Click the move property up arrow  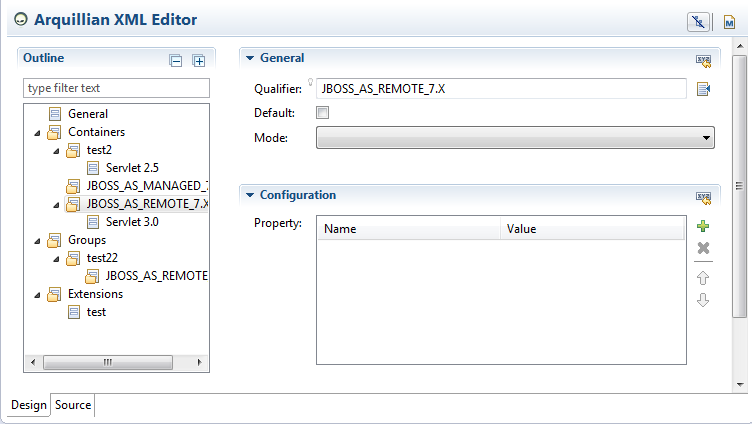703,278
